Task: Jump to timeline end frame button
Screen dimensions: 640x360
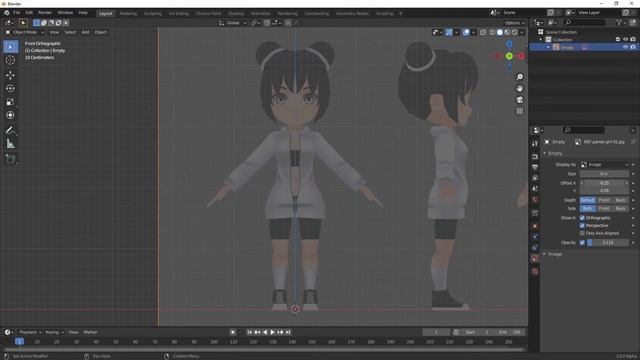Action: click(x=288, y=333)
